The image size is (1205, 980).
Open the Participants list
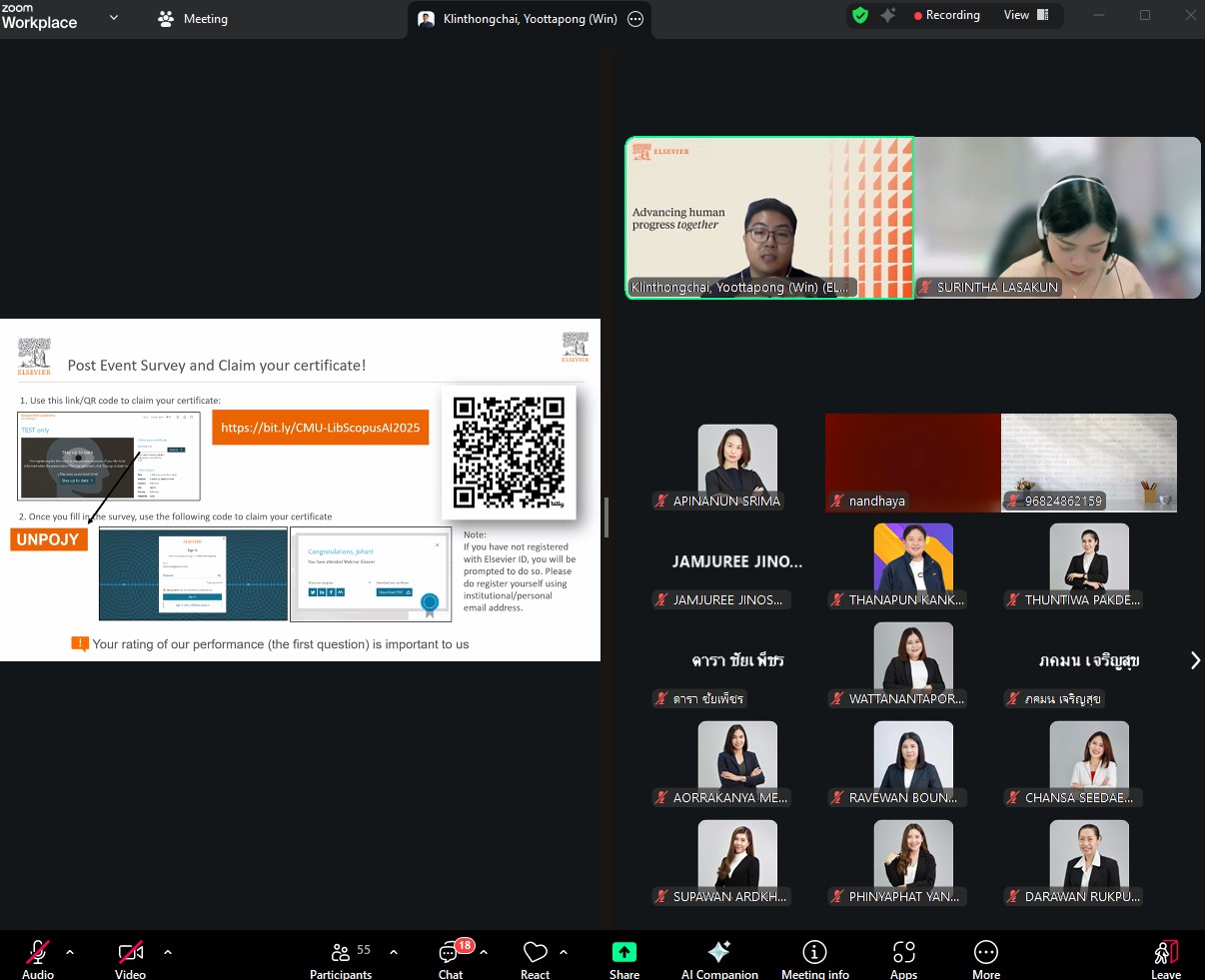click(341, 958)
